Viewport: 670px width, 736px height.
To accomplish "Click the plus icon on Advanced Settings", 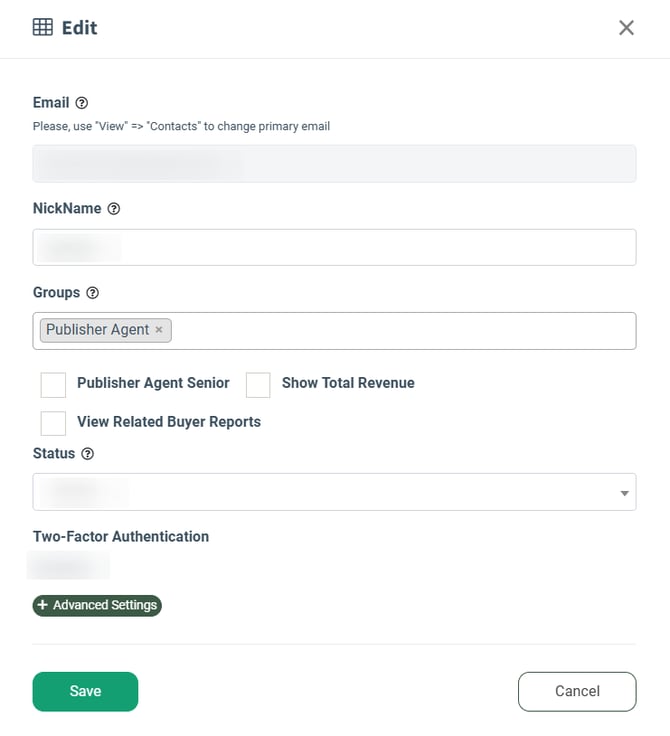I will [x=42, y=605].
